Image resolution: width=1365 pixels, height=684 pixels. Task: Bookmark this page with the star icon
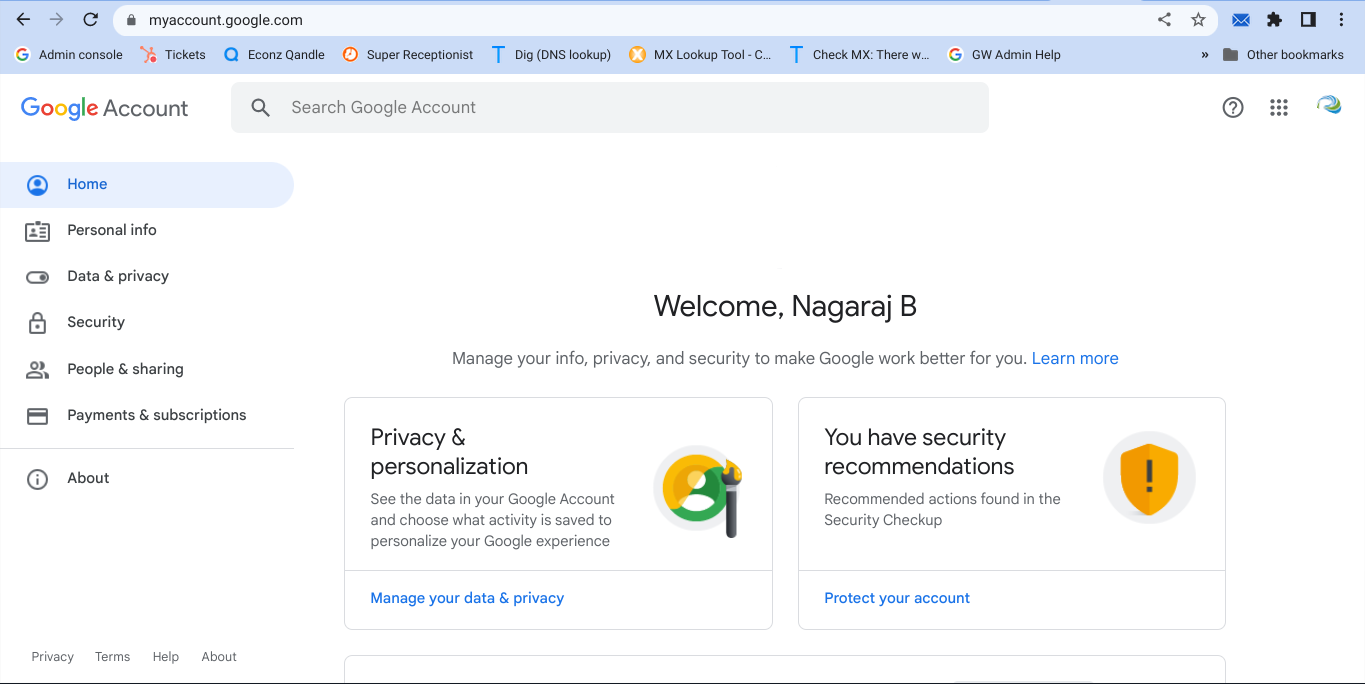[x=1198, y=19]
